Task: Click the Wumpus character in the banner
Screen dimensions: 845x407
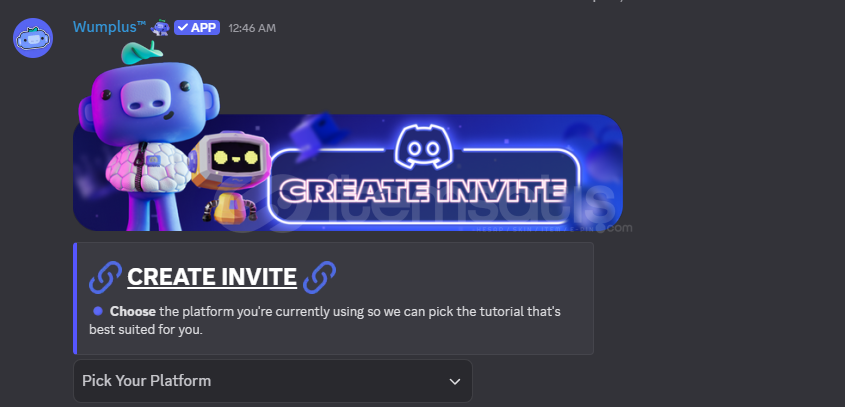Action: coord(146,137)
